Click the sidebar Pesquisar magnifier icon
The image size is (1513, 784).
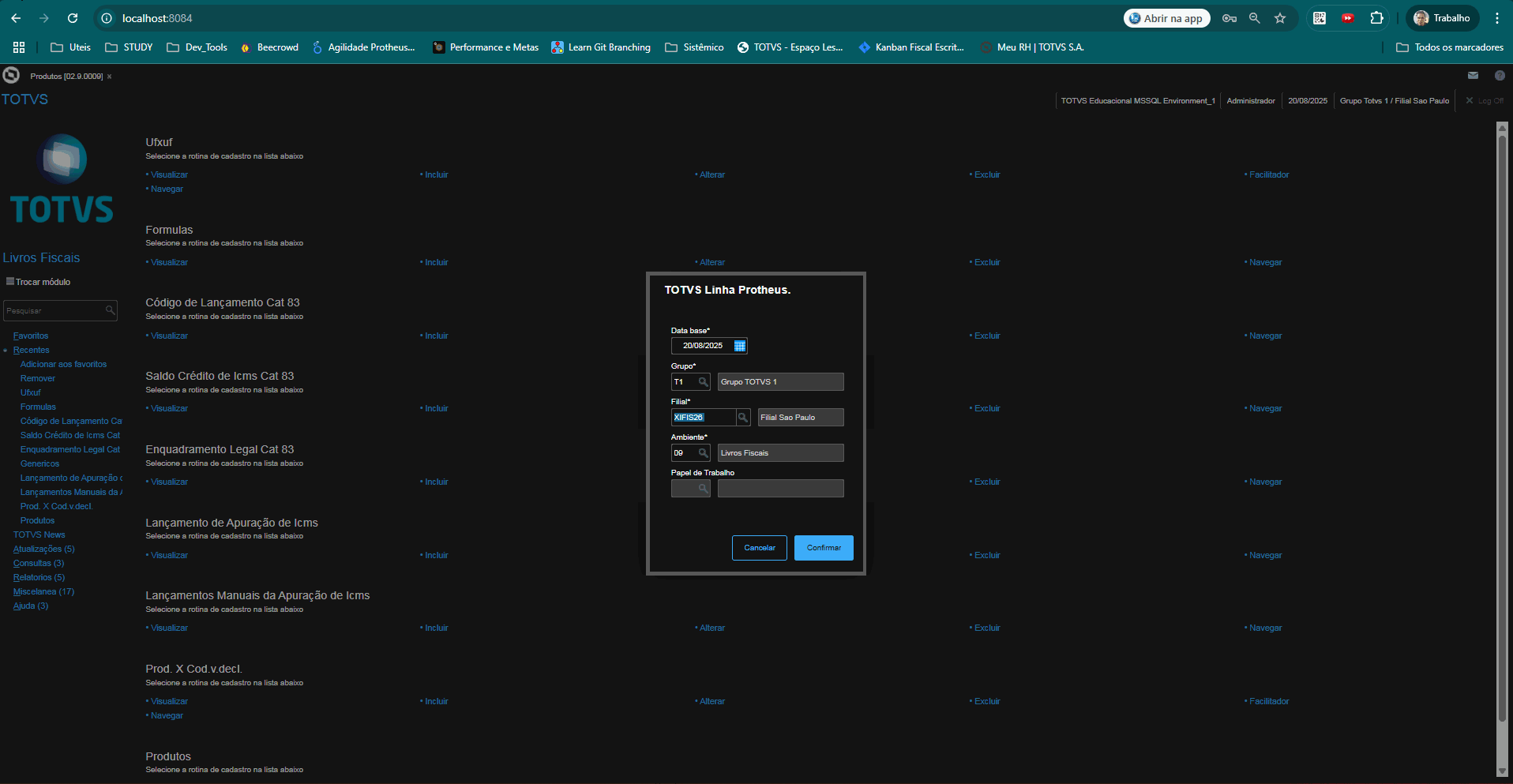coord(111,310)
